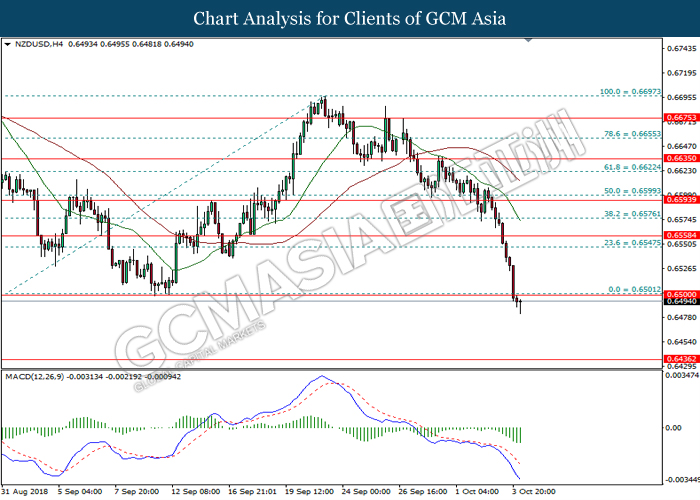
Task: Select the 0.64362 red price label
Action: pos(681,359)
